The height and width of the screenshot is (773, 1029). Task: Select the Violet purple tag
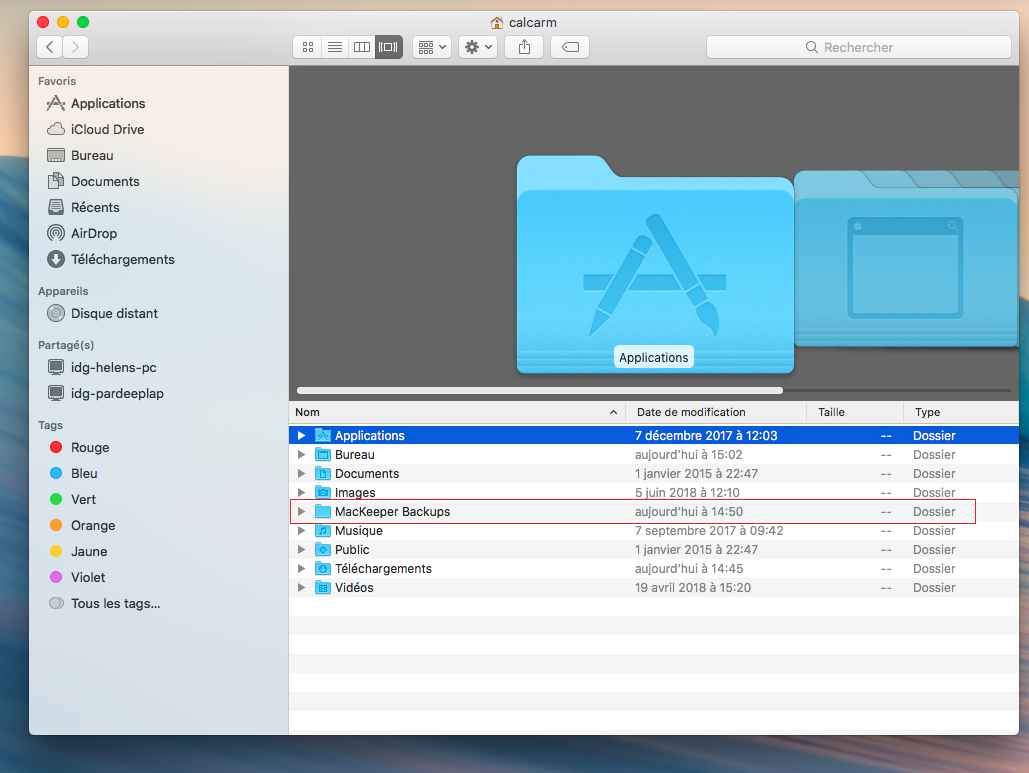coord(87,577)
